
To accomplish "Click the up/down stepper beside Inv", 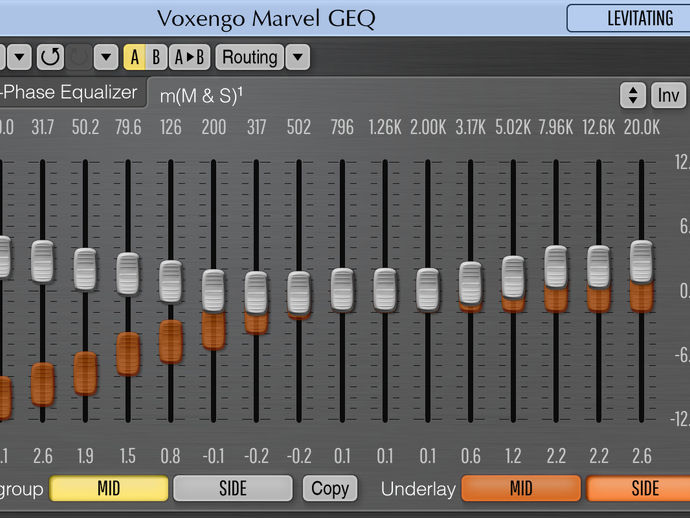I will coord(633,95).
